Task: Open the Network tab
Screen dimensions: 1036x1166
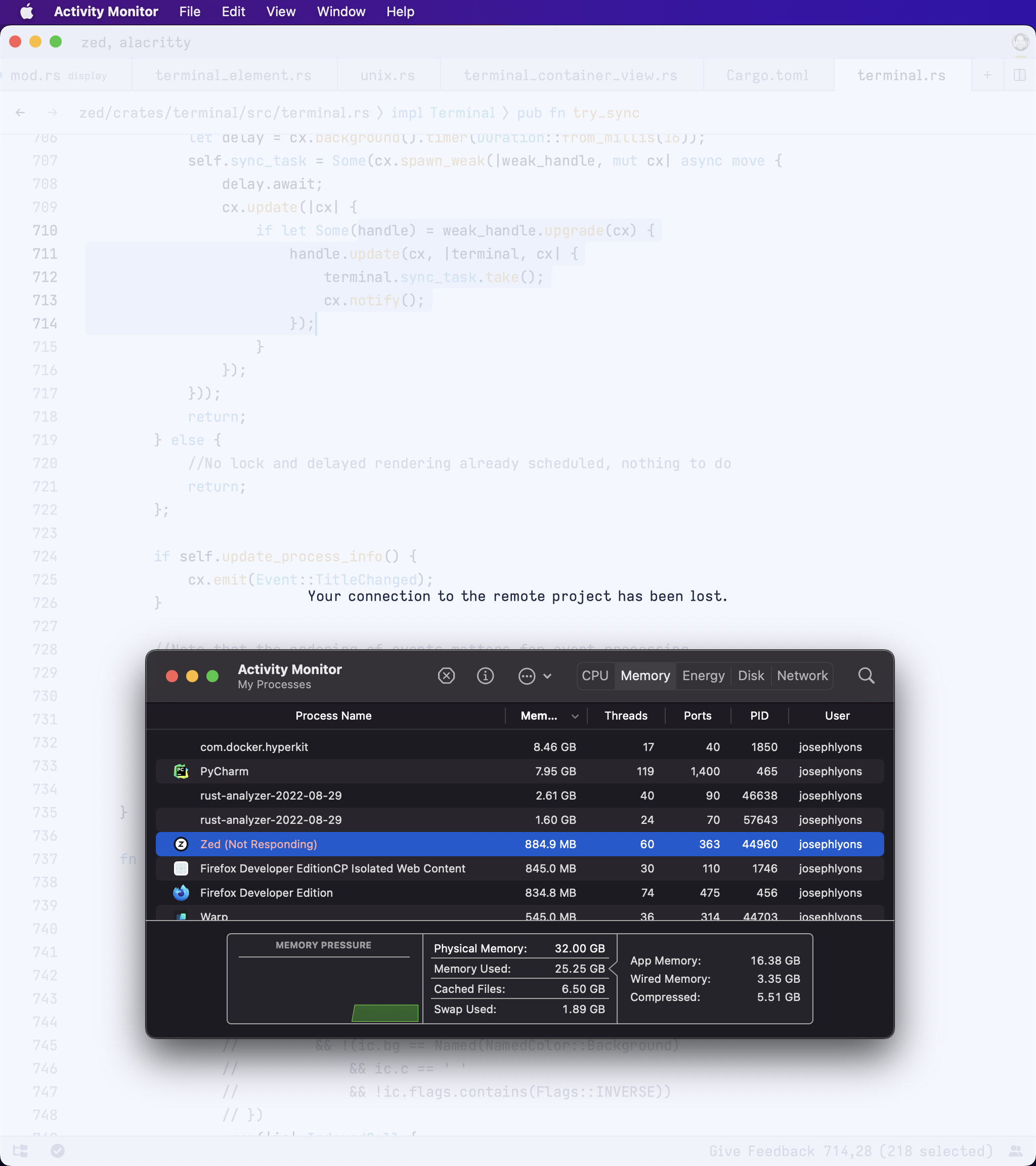Action: click(802, 676)
